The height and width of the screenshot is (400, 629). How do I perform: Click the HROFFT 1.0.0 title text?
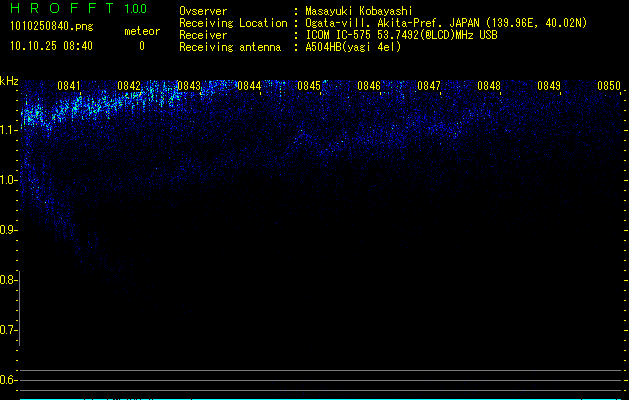(78, 8)
